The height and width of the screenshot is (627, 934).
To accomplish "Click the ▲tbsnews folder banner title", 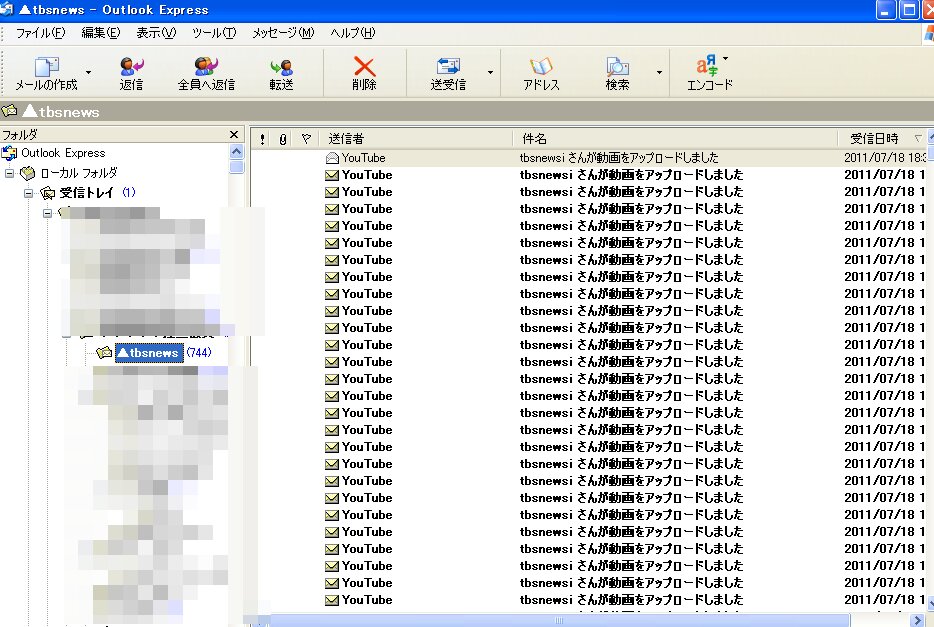I will (x=61, y=111).
